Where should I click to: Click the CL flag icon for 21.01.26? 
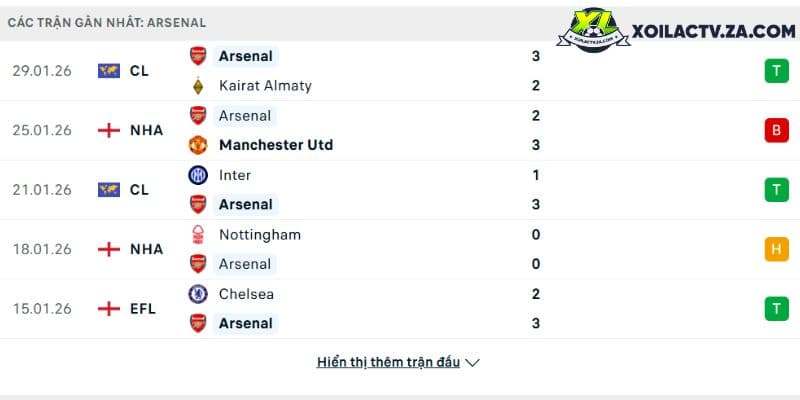[109, 190]
